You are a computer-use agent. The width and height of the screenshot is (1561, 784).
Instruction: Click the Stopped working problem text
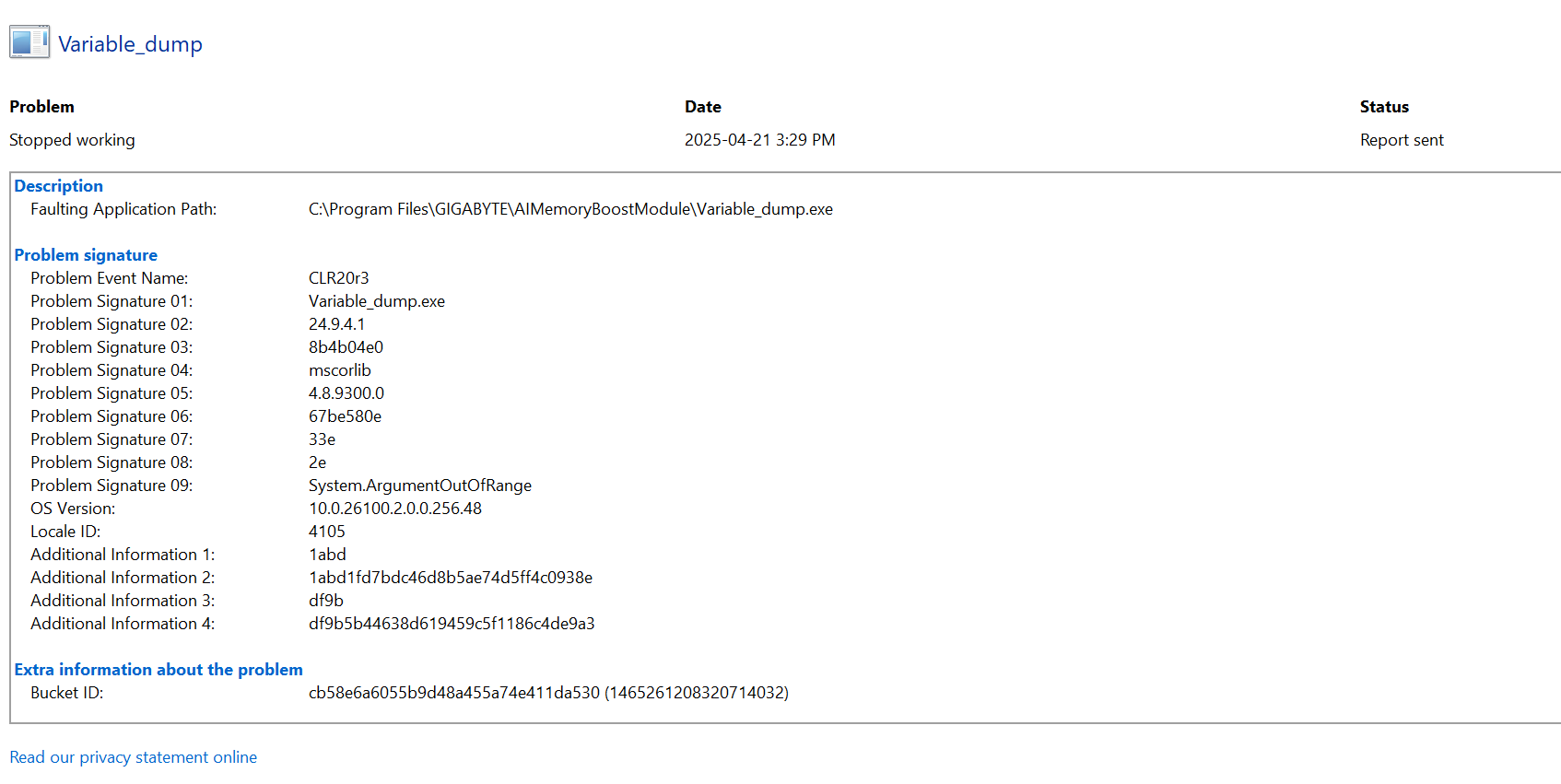click(72, 140)
